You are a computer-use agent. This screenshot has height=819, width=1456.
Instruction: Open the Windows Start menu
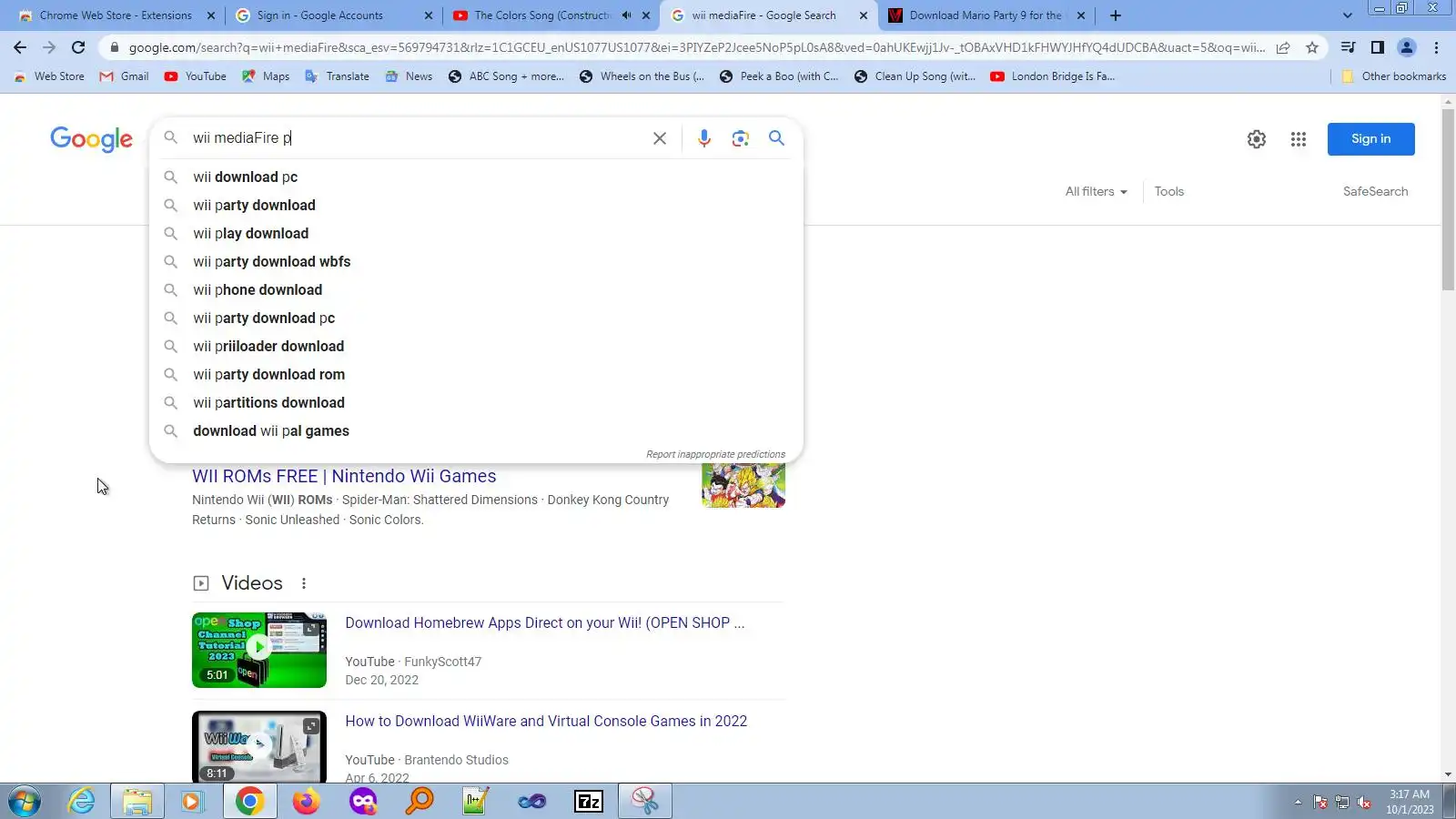25,802
